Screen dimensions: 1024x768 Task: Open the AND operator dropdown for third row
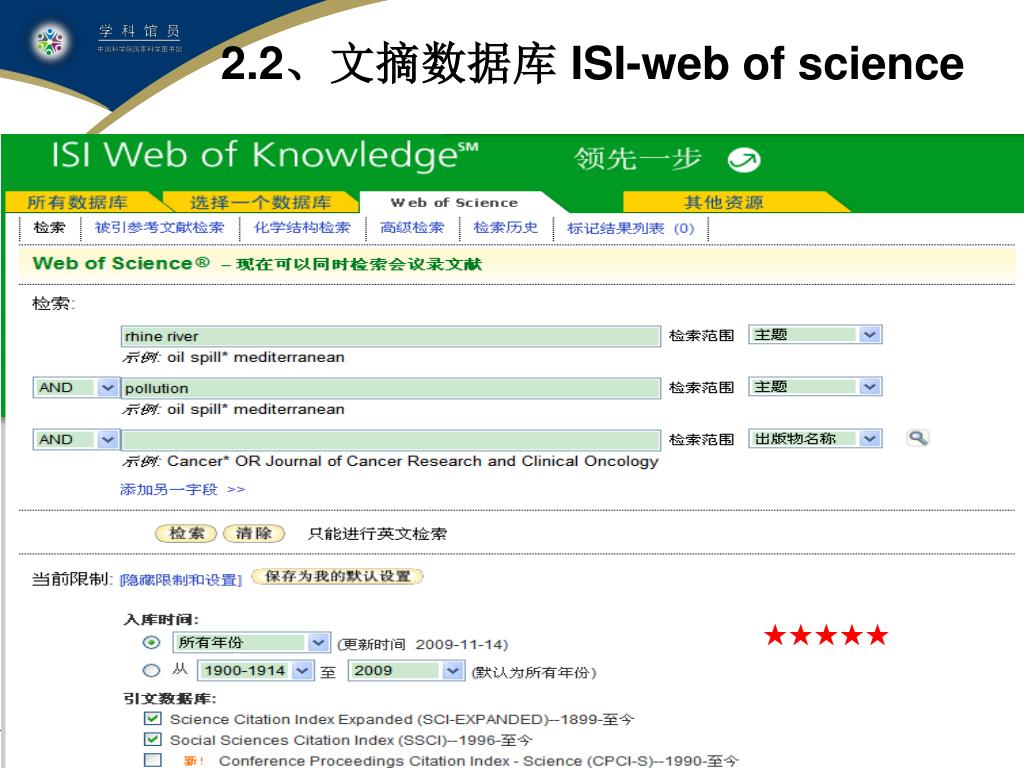pyautogui.click(x=76, y=440)
